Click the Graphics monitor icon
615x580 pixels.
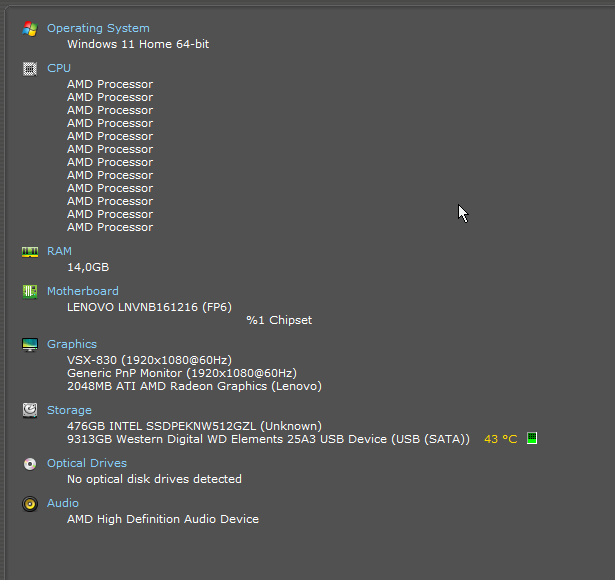tap(30, 344)
